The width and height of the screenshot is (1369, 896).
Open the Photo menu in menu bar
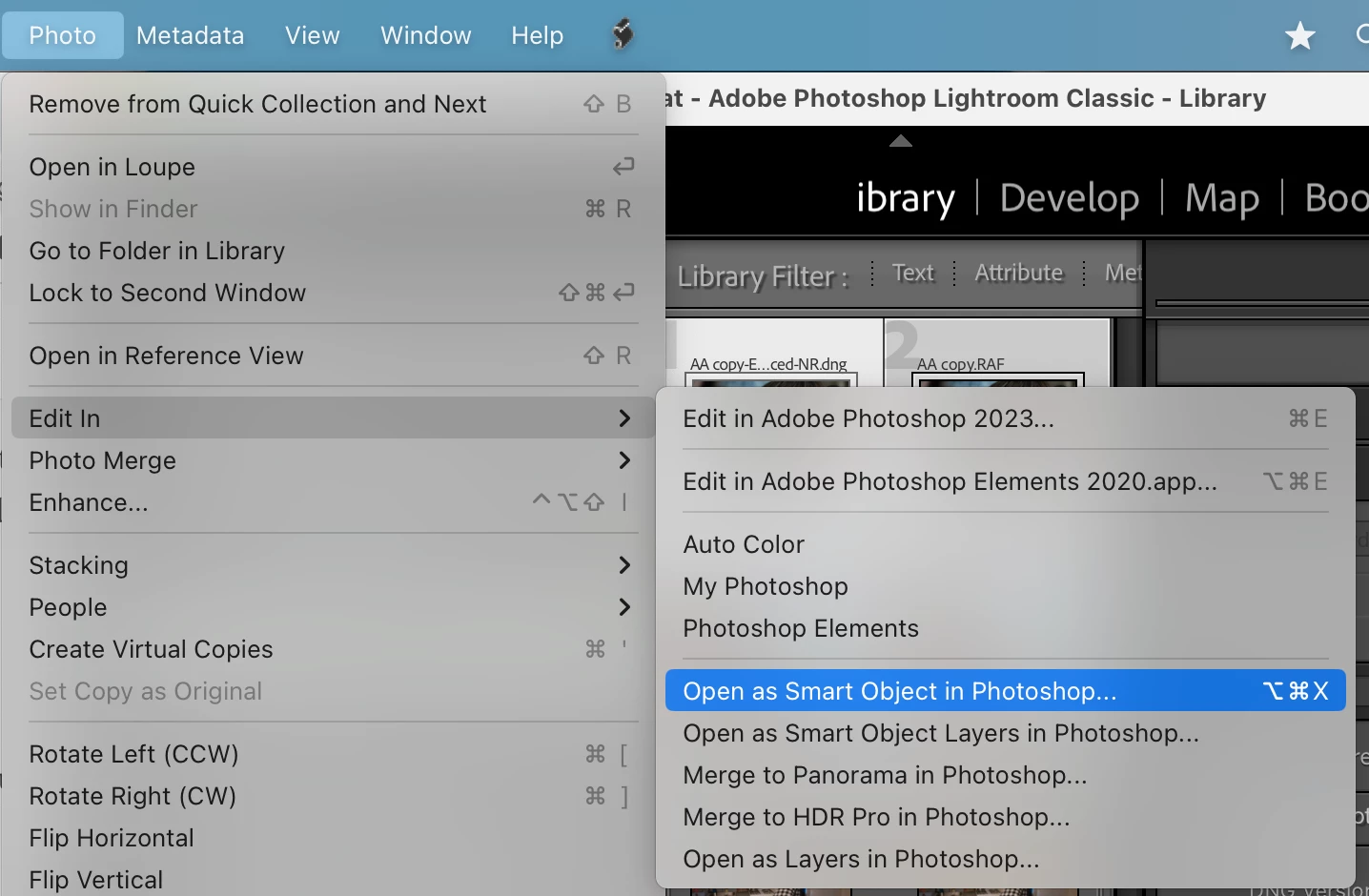pyautogui.click(x=62, y=35)
